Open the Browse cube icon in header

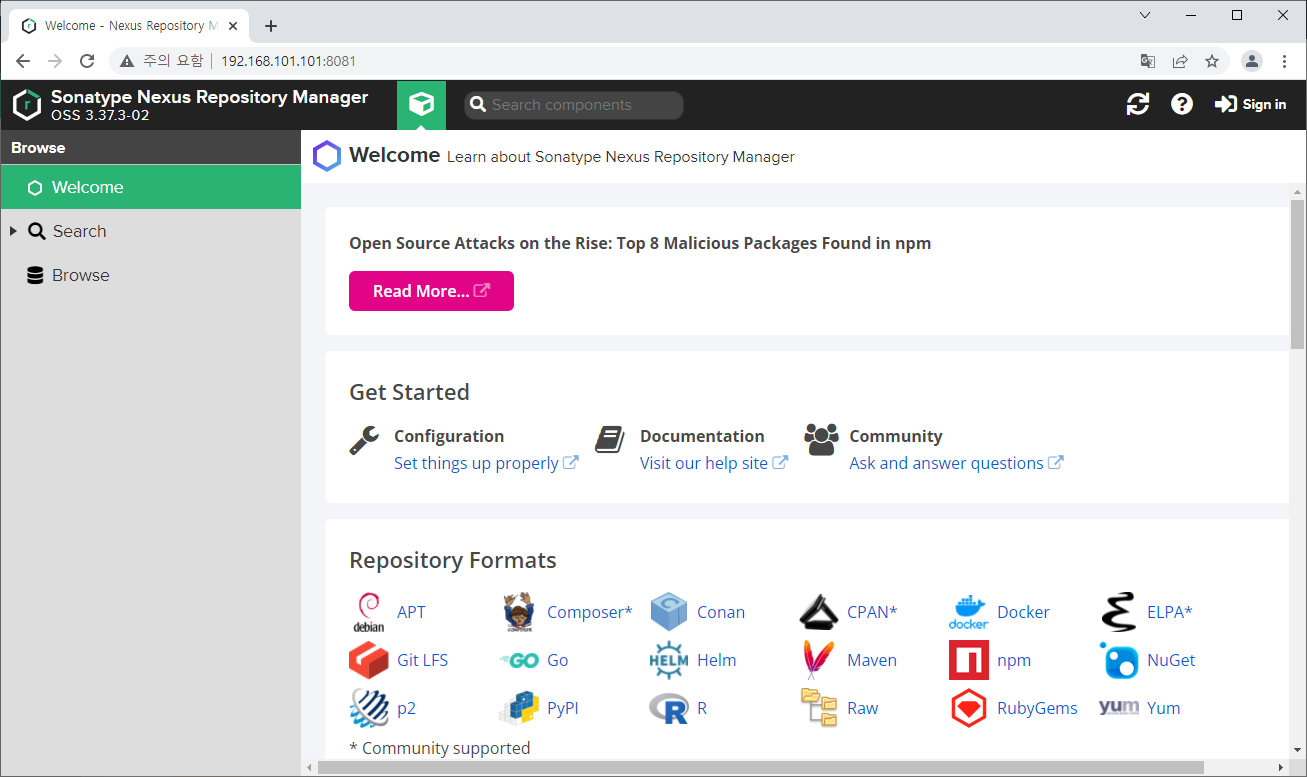click(421, 105)
